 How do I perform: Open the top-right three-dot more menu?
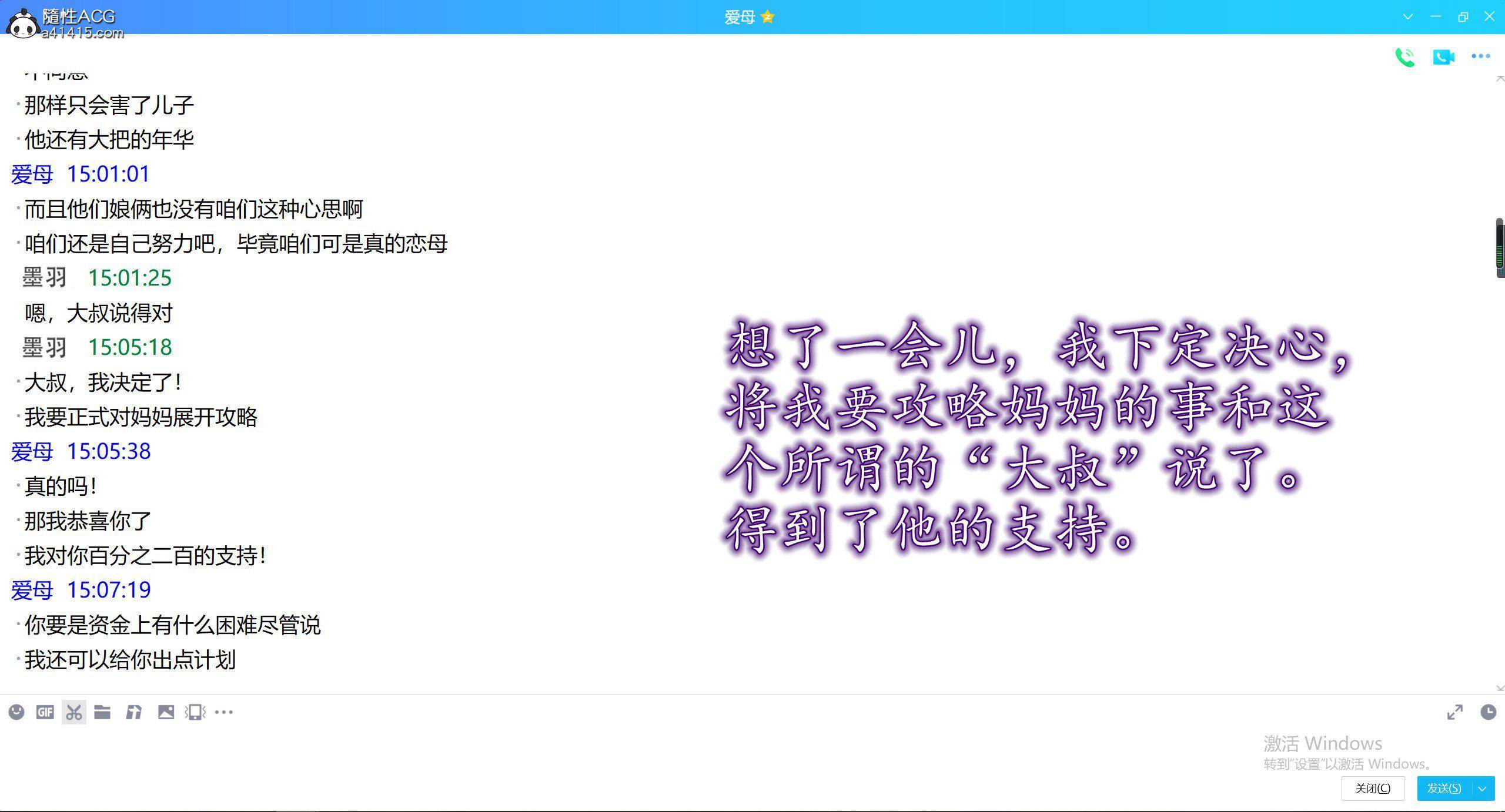click(1480, 56)
